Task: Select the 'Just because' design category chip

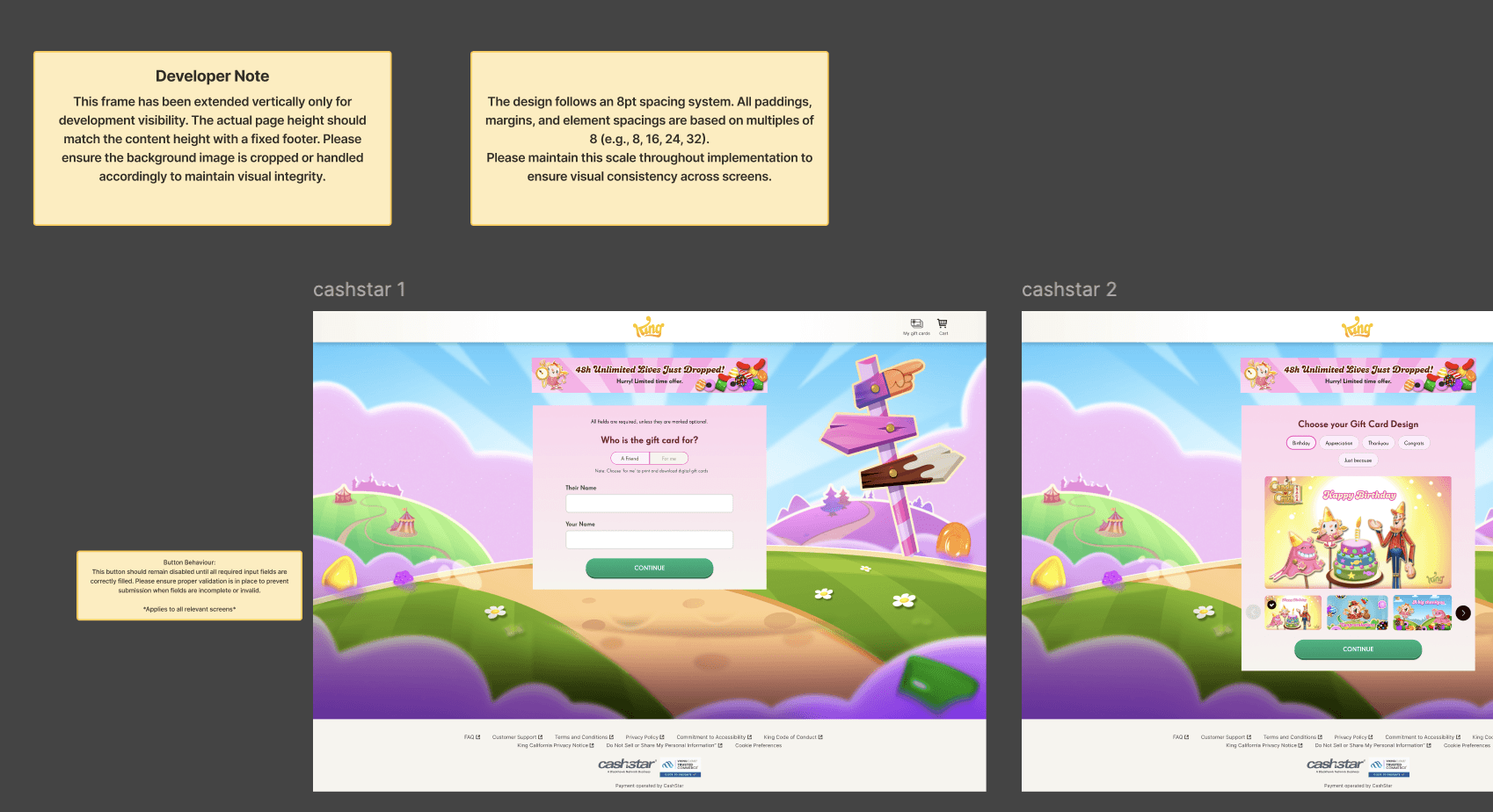Action: pos(1358,460)
